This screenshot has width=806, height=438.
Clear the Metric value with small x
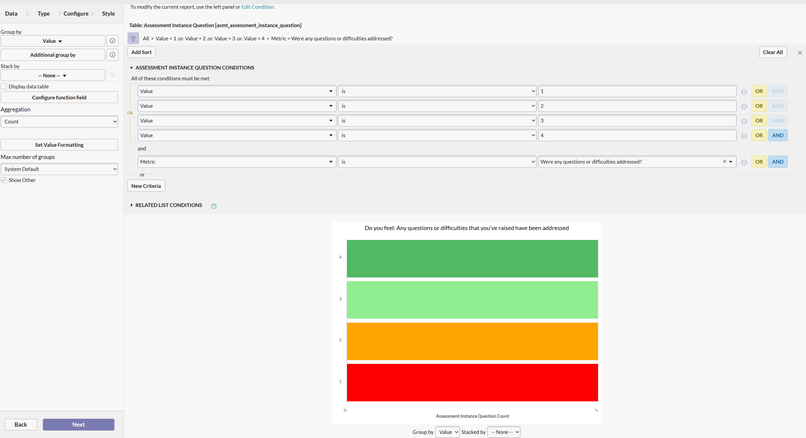pyautogui.click(x=724, y=161)
